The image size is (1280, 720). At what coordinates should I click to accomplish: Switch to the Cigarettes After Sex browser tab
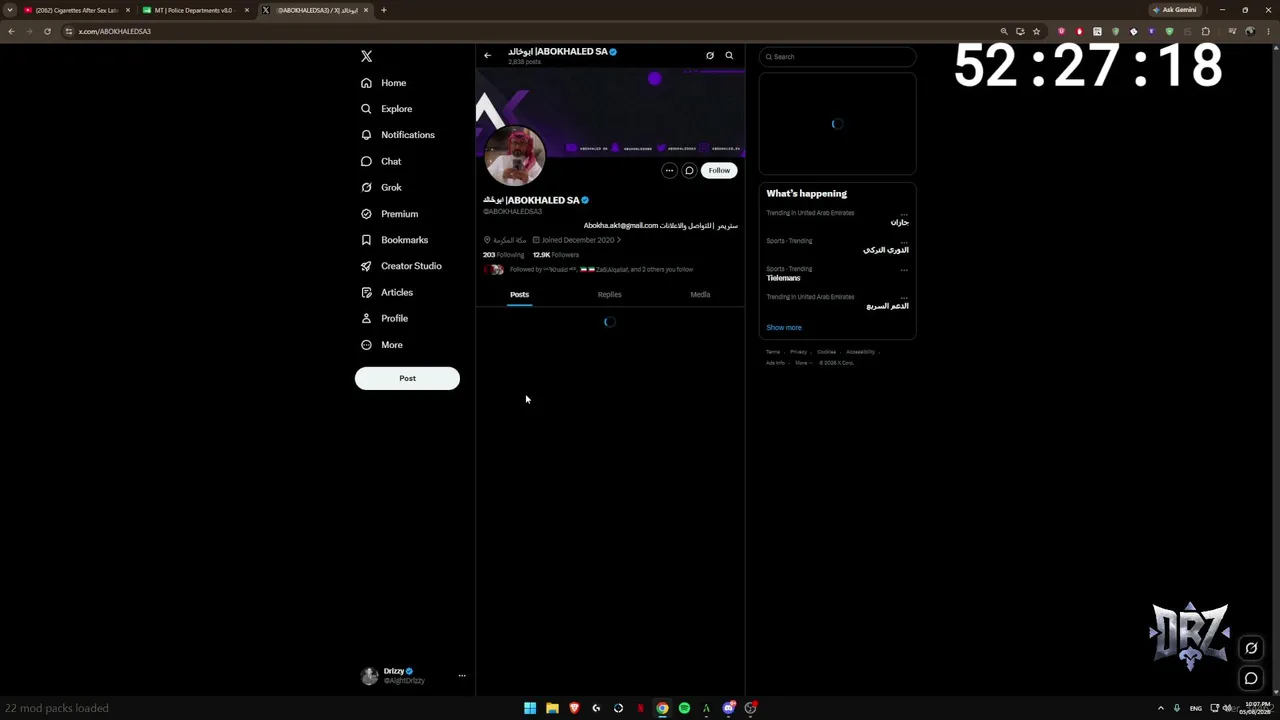click(x=76, y=10)
